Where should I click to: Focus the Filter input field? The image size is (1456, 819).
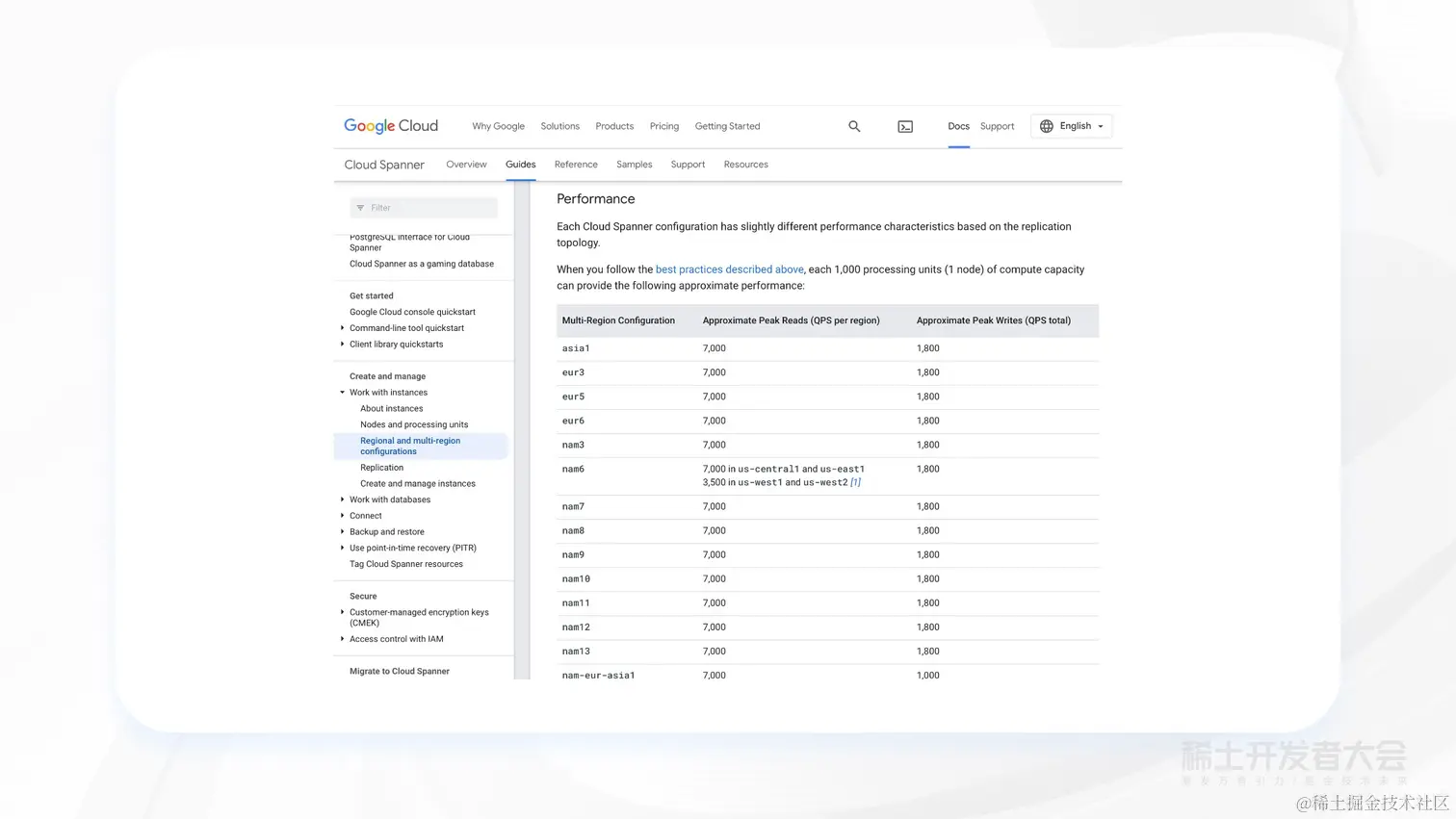coord(424,208)
